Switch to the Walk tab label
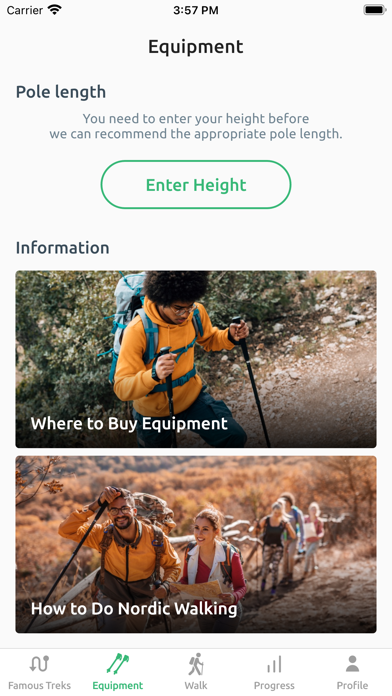The image size is (392, 696). 196,685
